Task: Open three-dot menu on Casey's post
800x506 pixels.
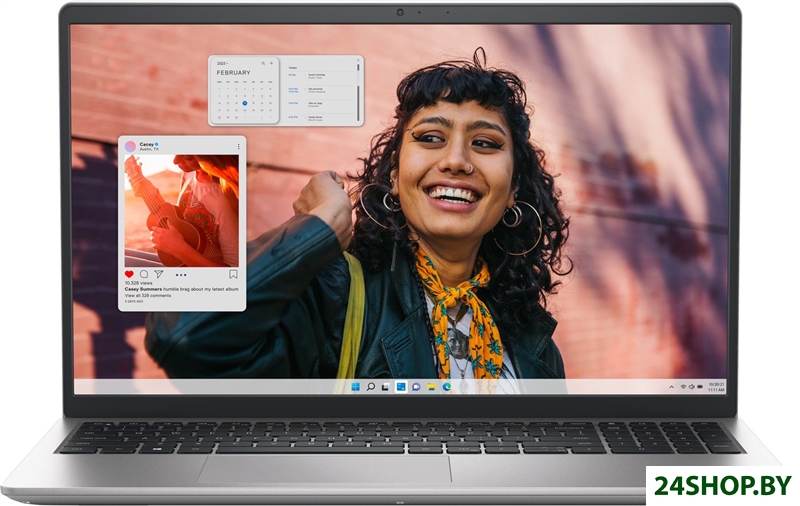Action: click(238, 146)
